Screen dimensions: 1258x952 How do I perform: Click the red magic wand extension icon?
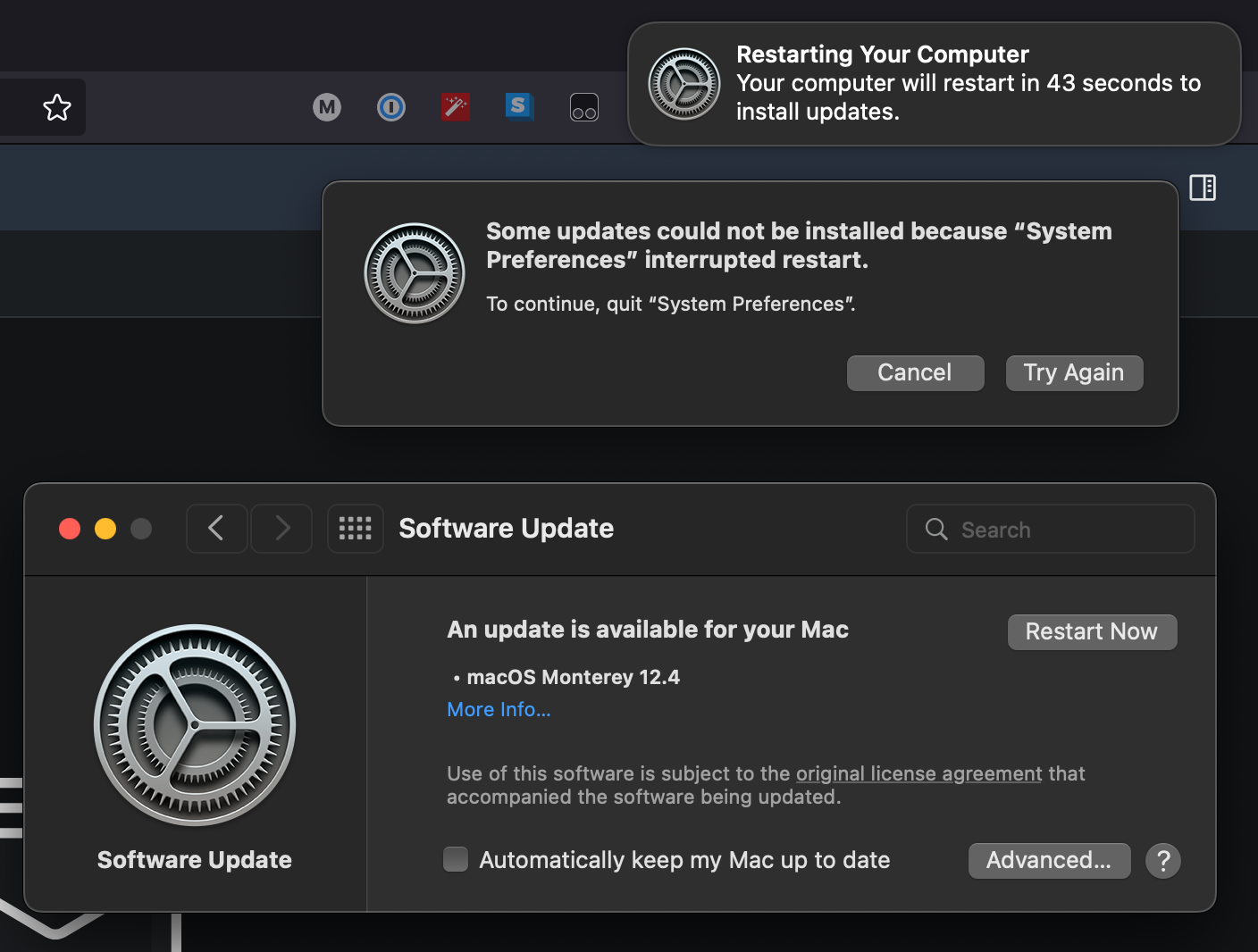tap(456, 107)
